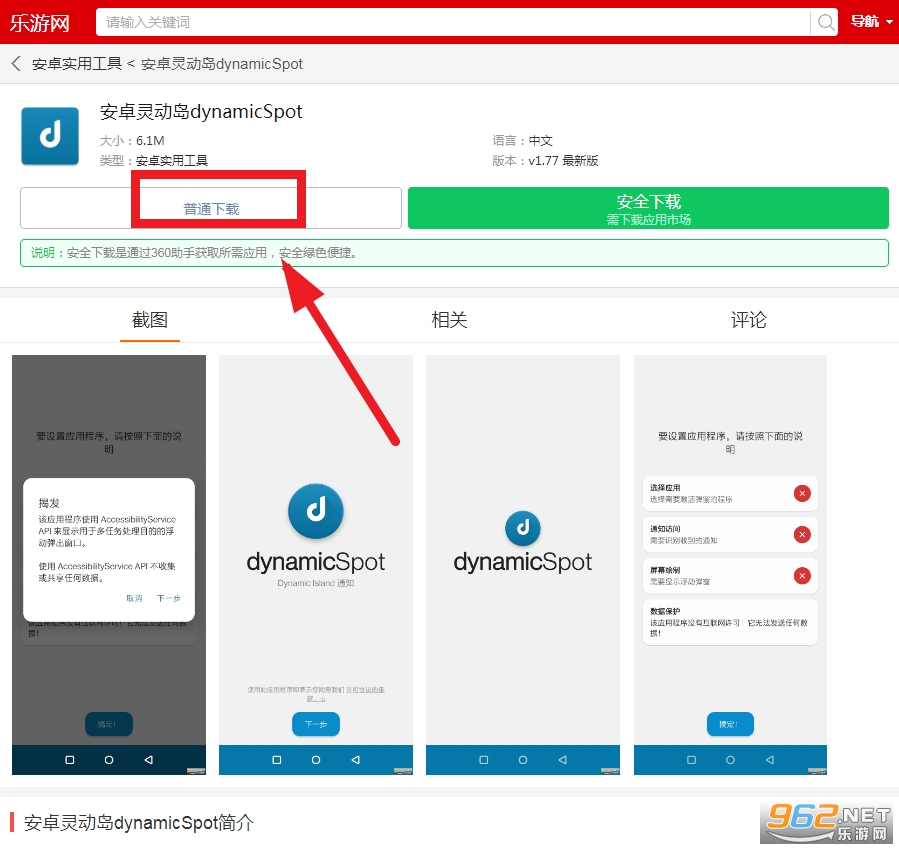Image resolution: width=899 pixels, height=850 pixels.
Task: Click red X next to 通知访问
Action: pyautogui.click(x=802, y=535)
